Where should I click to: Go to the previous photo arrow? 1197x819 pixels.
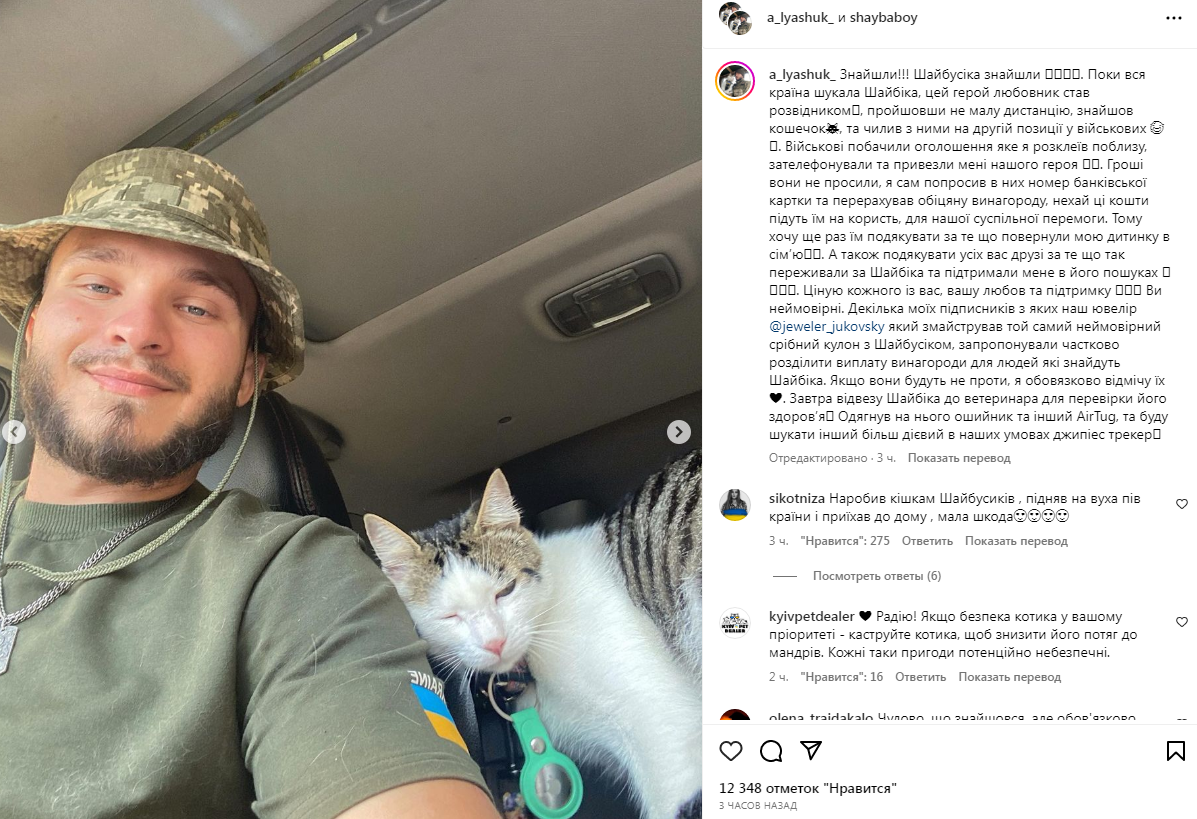(x=13, y=432)
